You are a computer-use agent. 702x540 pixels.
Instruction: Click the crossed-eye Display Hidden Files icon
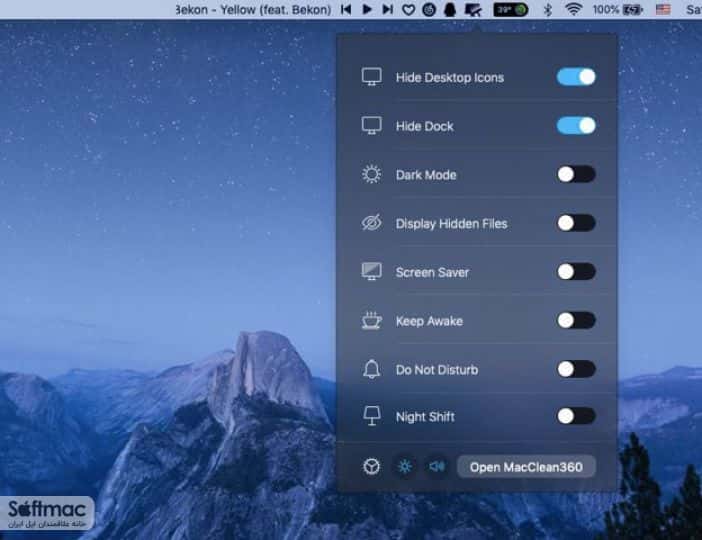tap(372, 223)
